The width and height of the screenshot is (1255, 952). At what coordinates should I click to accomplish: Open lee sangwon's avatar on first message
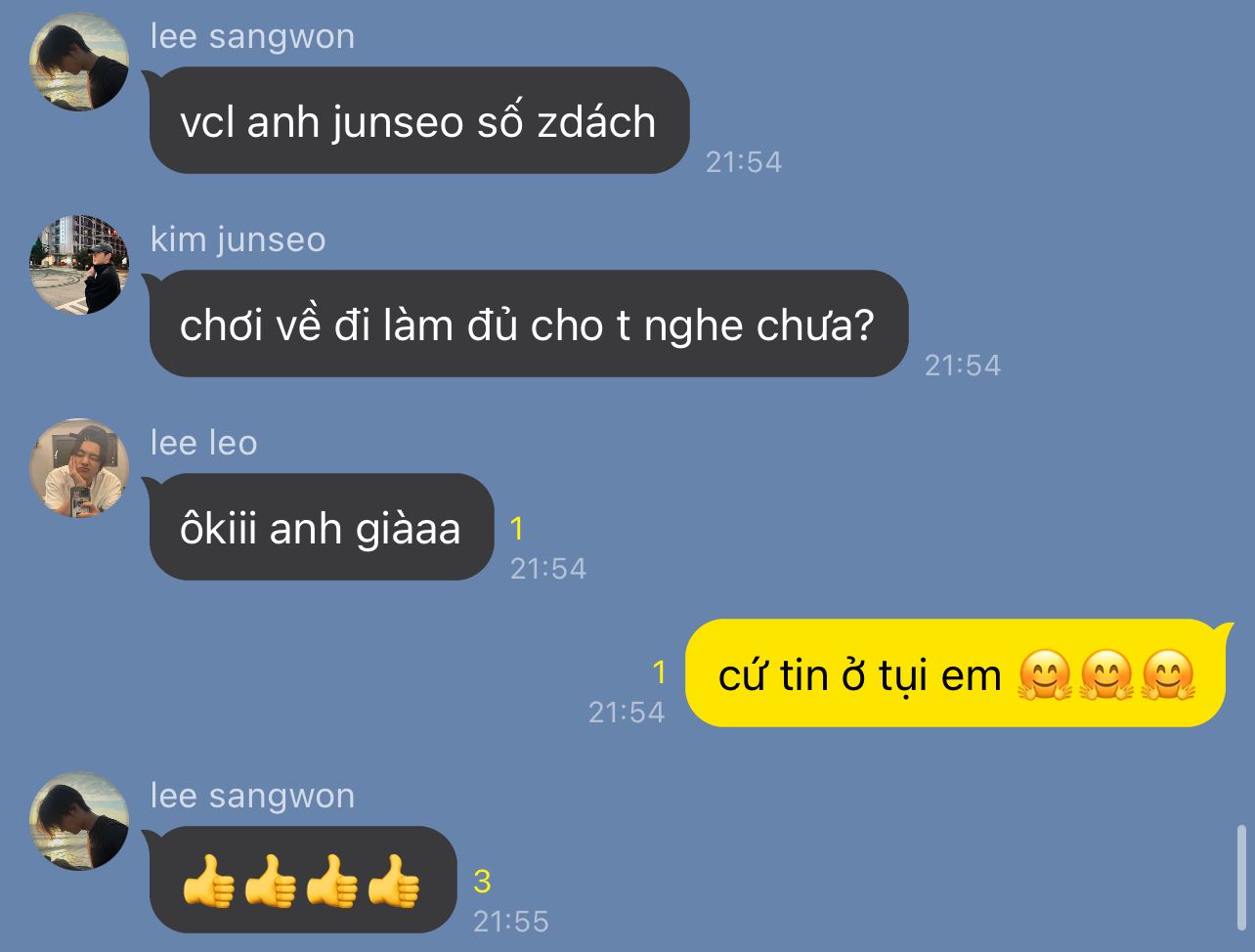point(79,62)
